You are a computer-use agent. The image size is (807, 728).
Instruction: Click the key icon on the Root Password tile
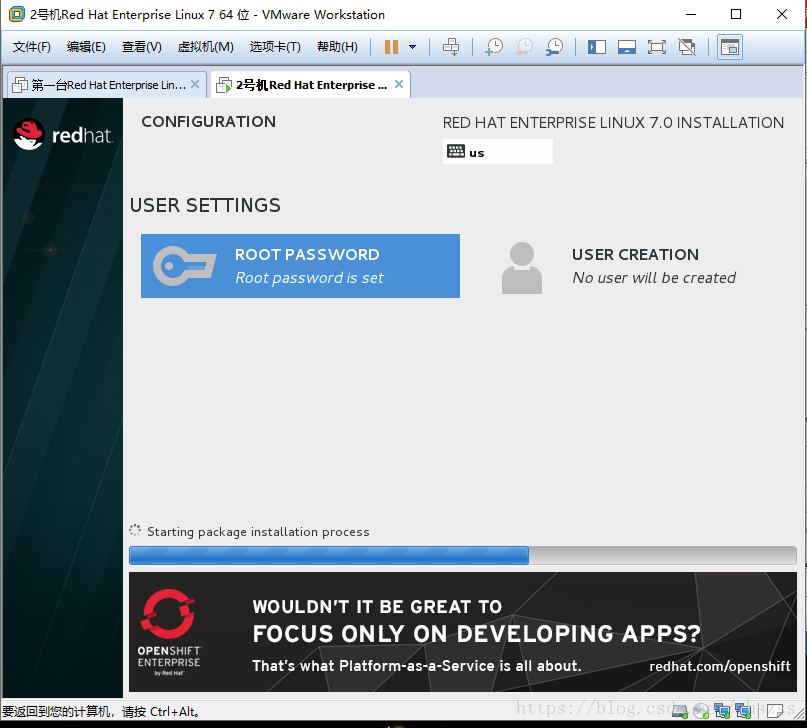click(x=184, y=266)
